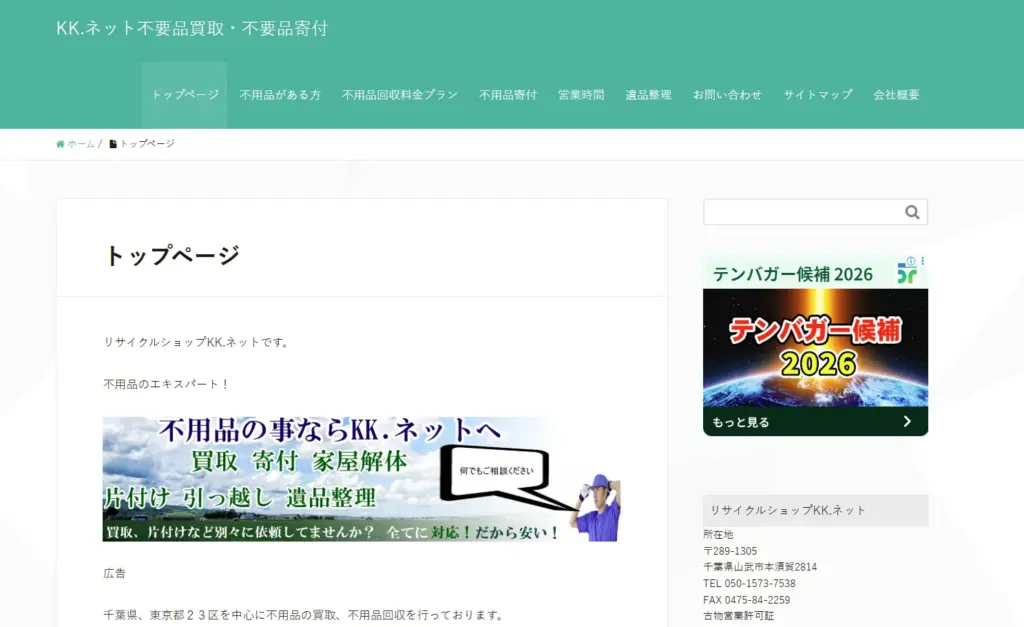Open the 不用品回収料金プラン menu item
1024x627 pixels.
(x=399, y=95)
